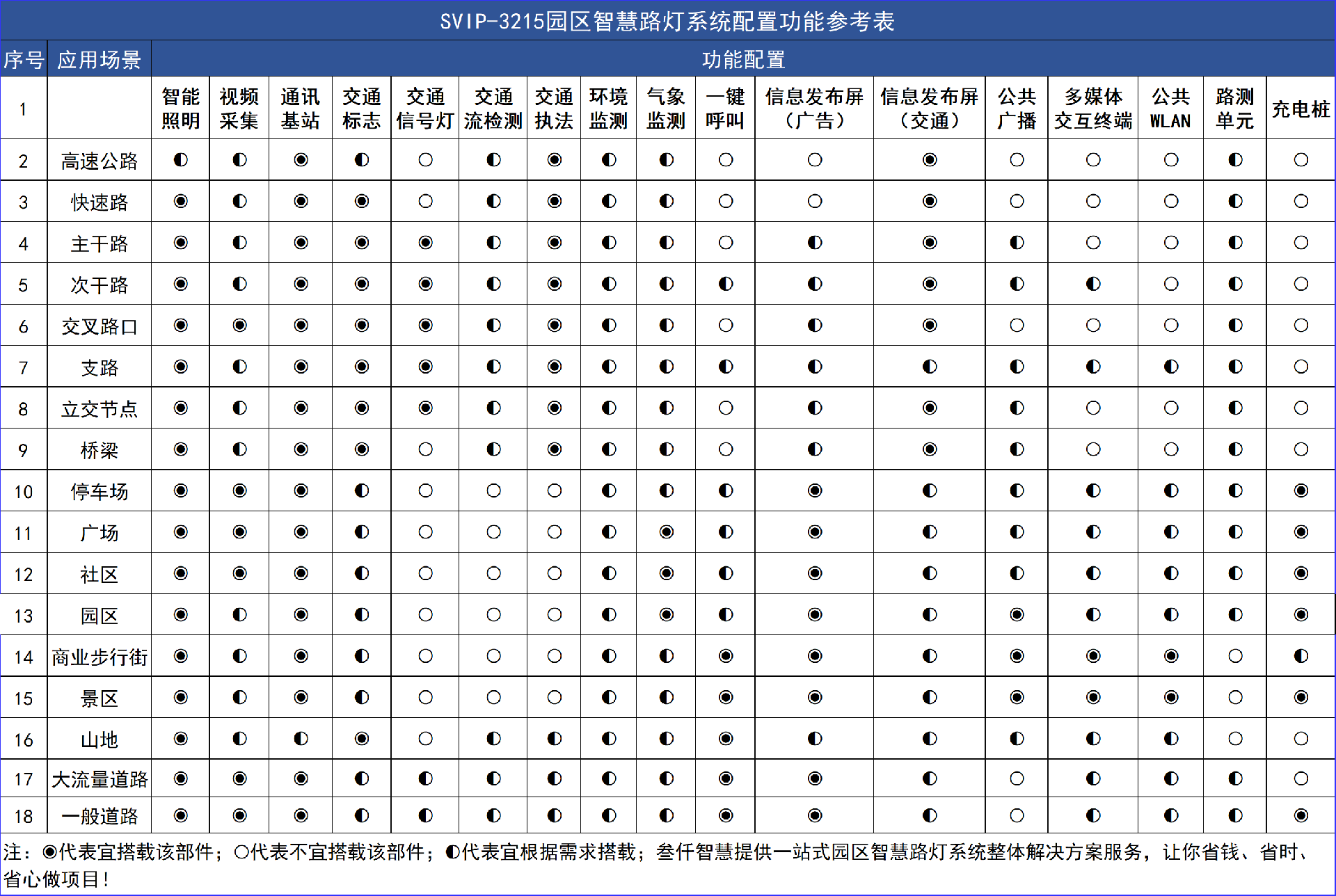Select the 交叉路口 视频采集 filled circle

click(x=239, y=325)
